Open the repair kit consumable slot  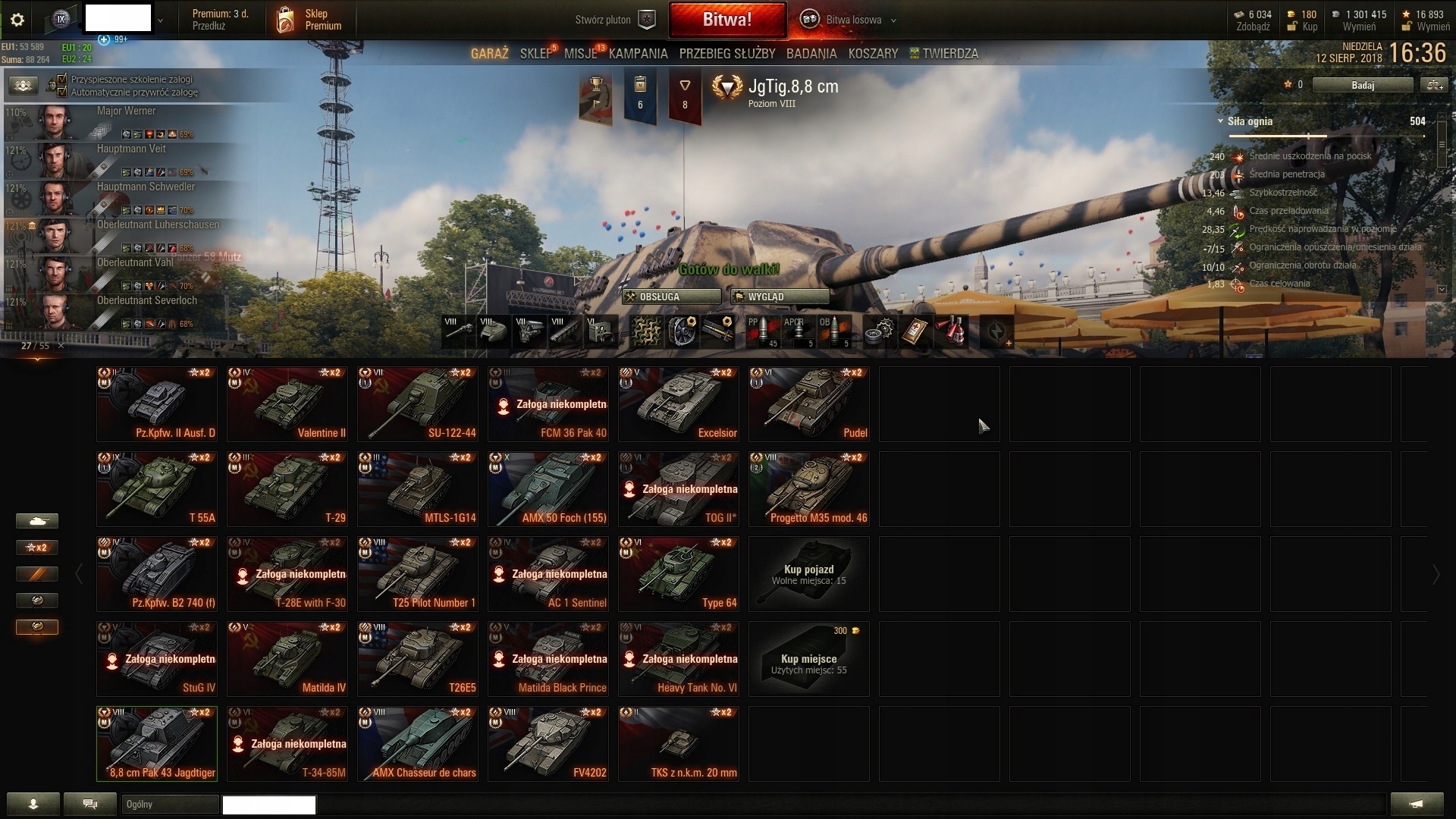[880, 331]
